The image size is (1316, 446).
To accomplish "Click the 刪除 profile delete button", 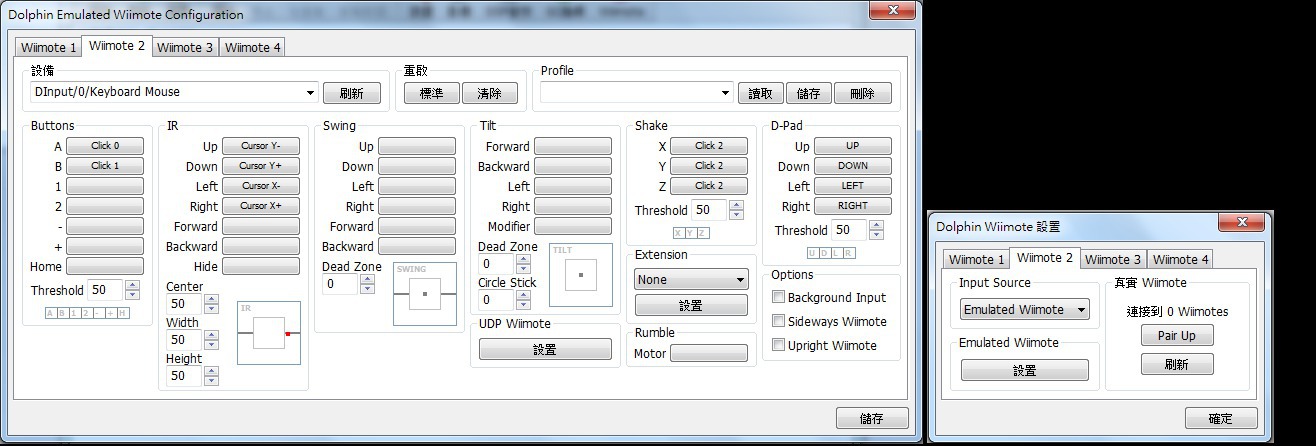I will [x=862, y=93].
